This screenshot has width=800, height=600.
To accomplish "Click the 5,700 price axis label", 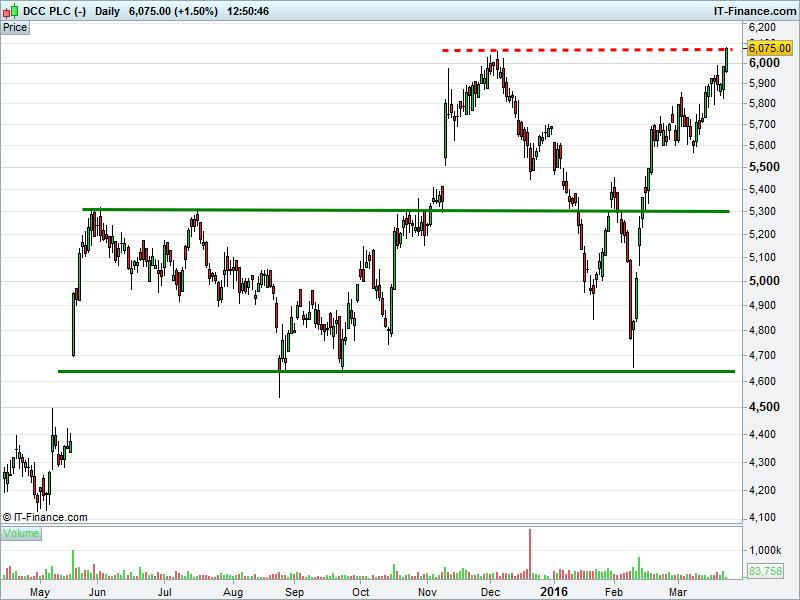I will click(762, 124).
